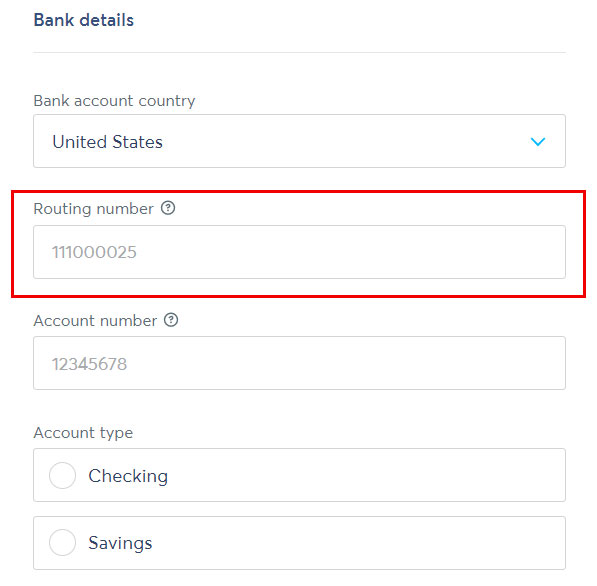
Task: Select the Checking radio button circle
Action: pos(62,475)
